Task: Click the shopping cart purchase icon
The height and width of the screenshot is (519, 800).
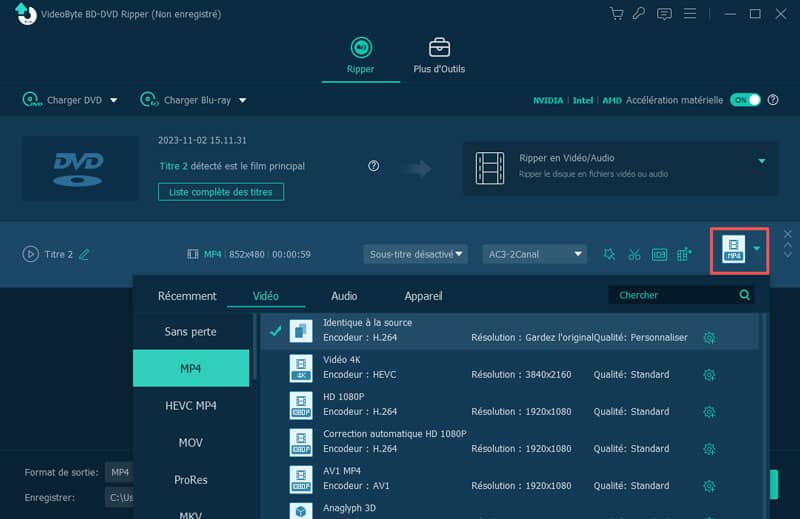Action: 616,14
